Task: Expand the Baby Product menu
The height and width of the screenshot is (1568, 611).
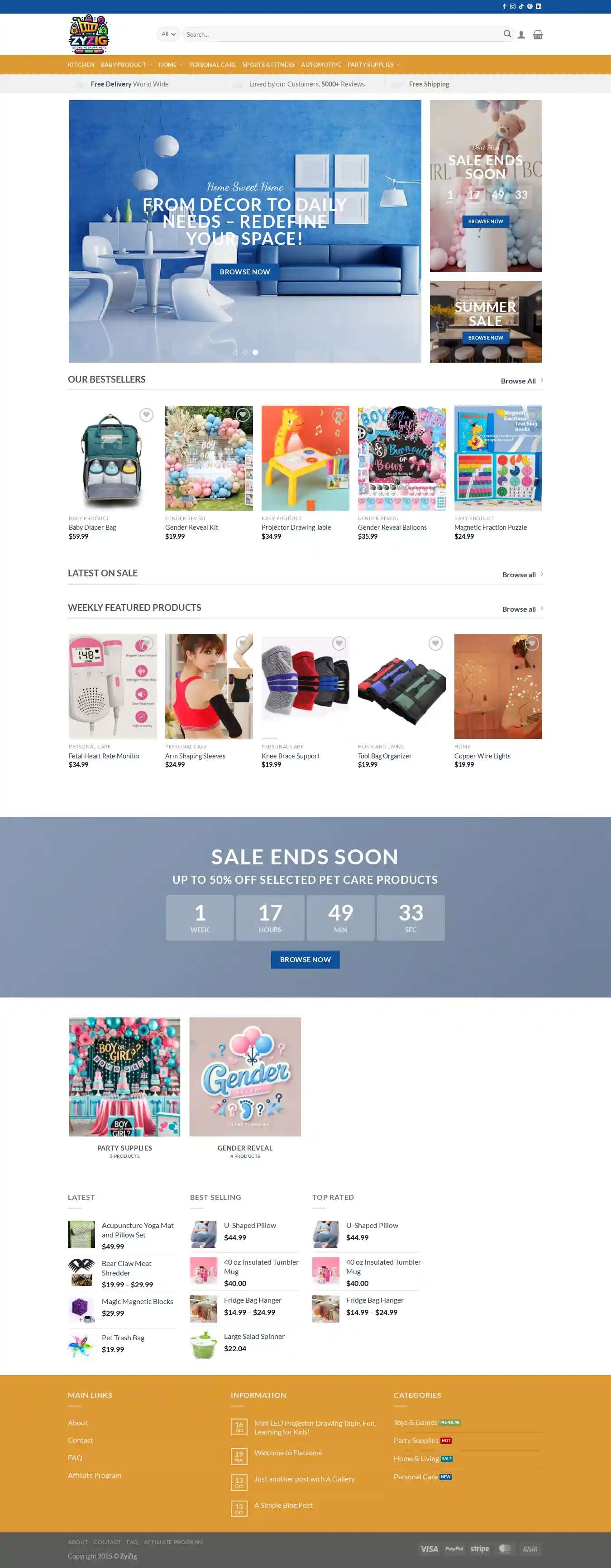Action: 126,64
